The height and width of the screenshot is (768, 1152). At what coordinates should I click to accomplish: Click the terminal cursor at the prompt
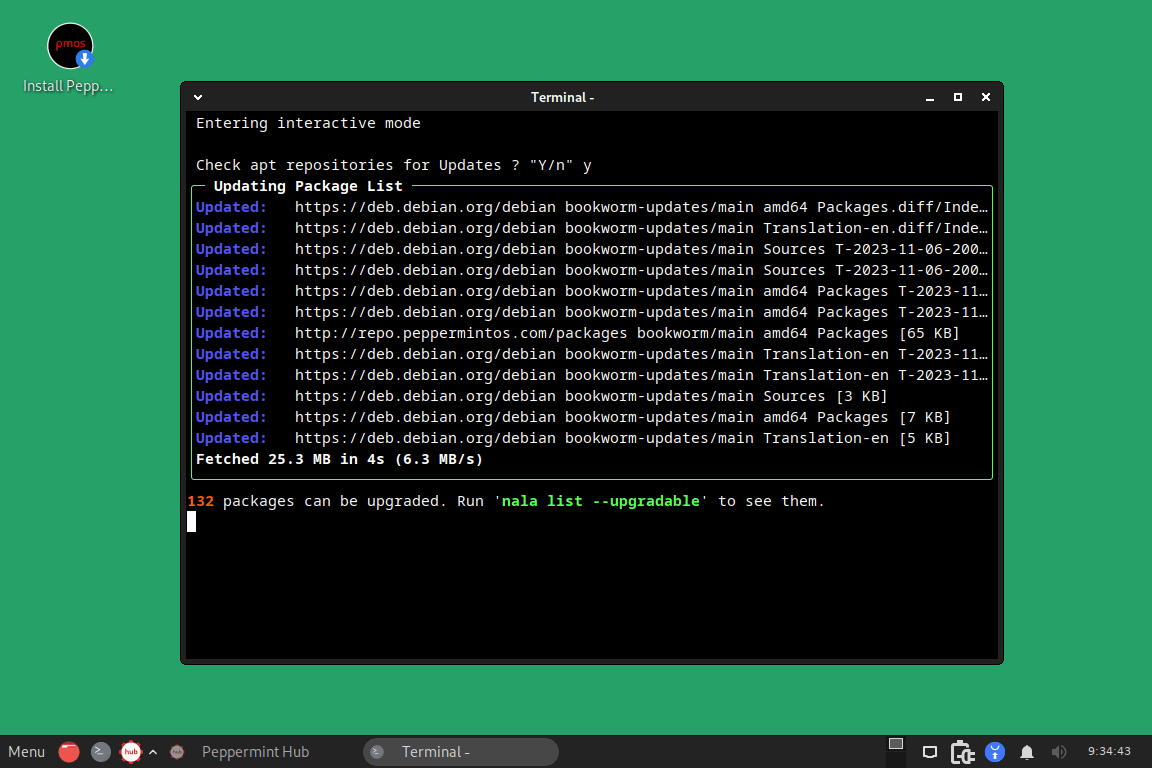191,521
